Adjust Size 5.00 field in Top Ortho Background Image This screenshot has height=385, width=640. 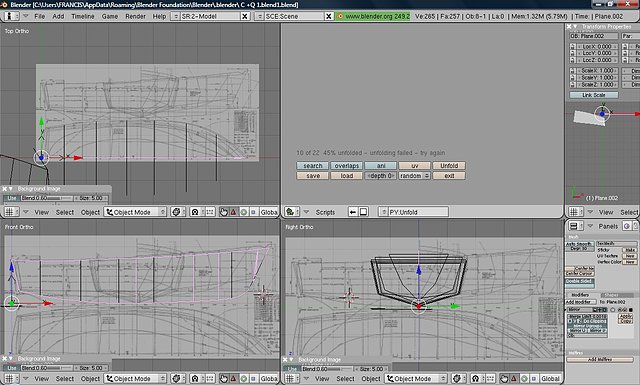point(91,198)
